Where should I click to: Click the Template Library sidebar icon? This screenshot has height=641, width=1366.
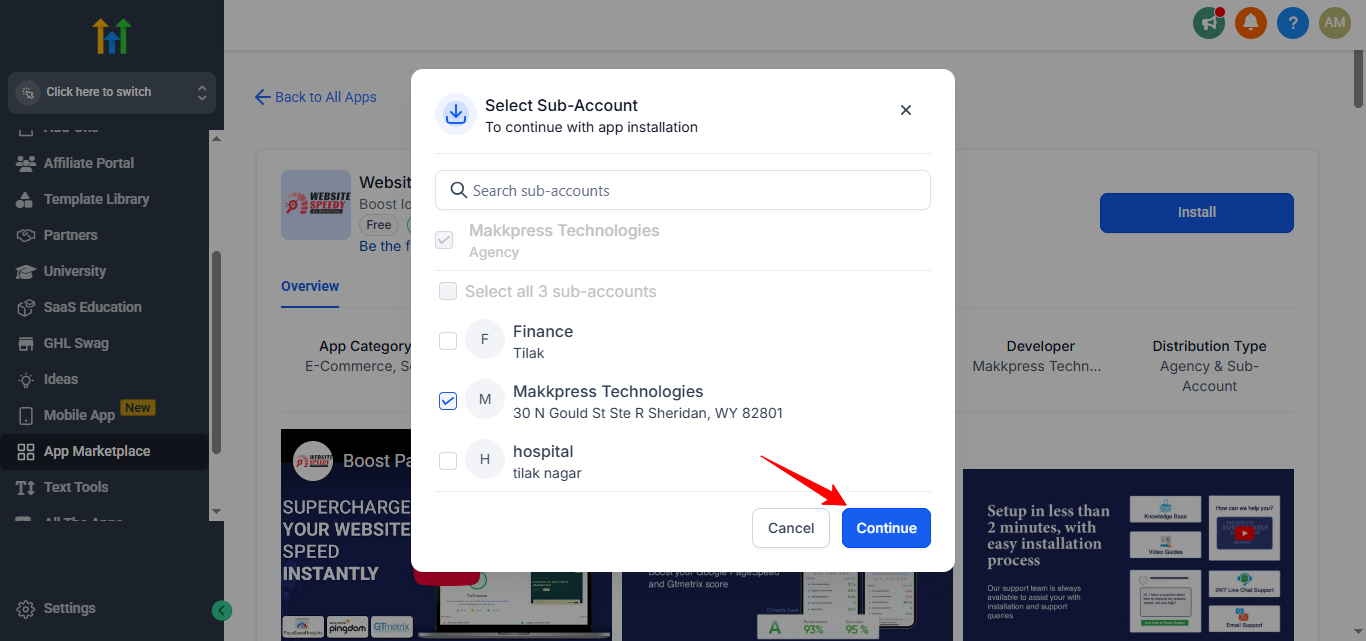click(x=26, y=199)
